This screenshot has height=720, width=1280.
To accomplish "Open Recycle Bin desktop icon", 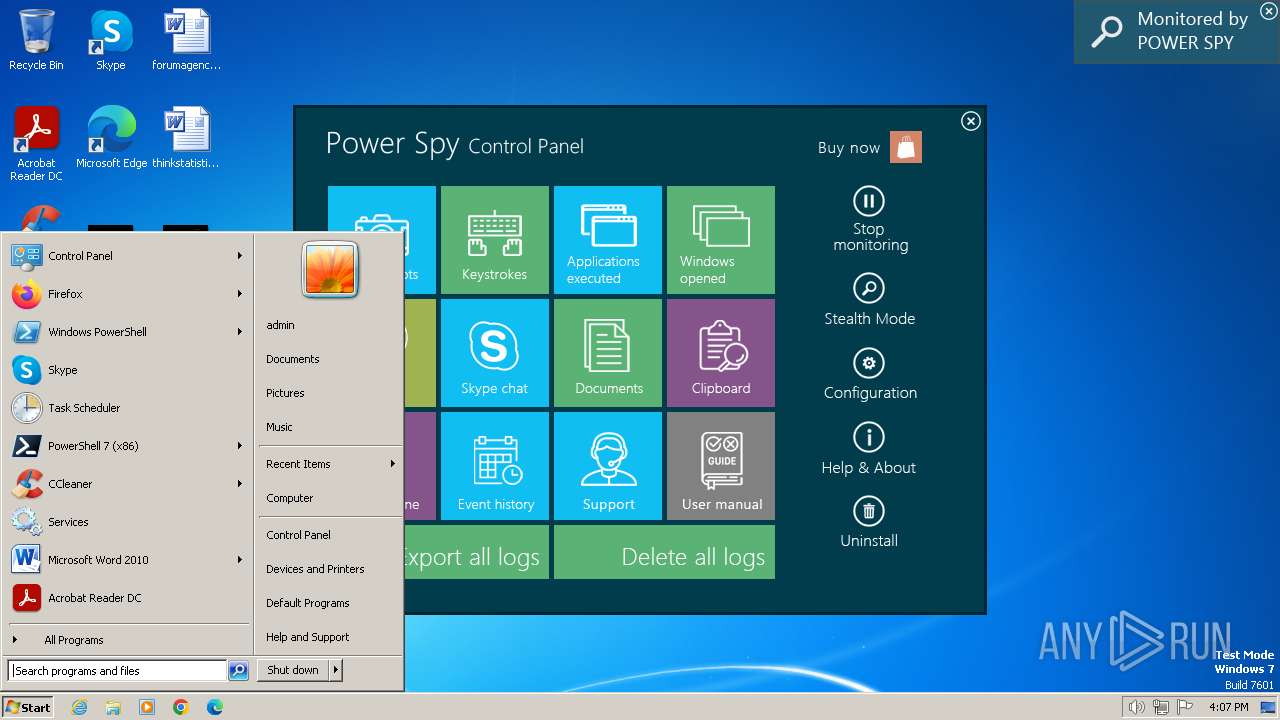I will [x=36, y=40].
